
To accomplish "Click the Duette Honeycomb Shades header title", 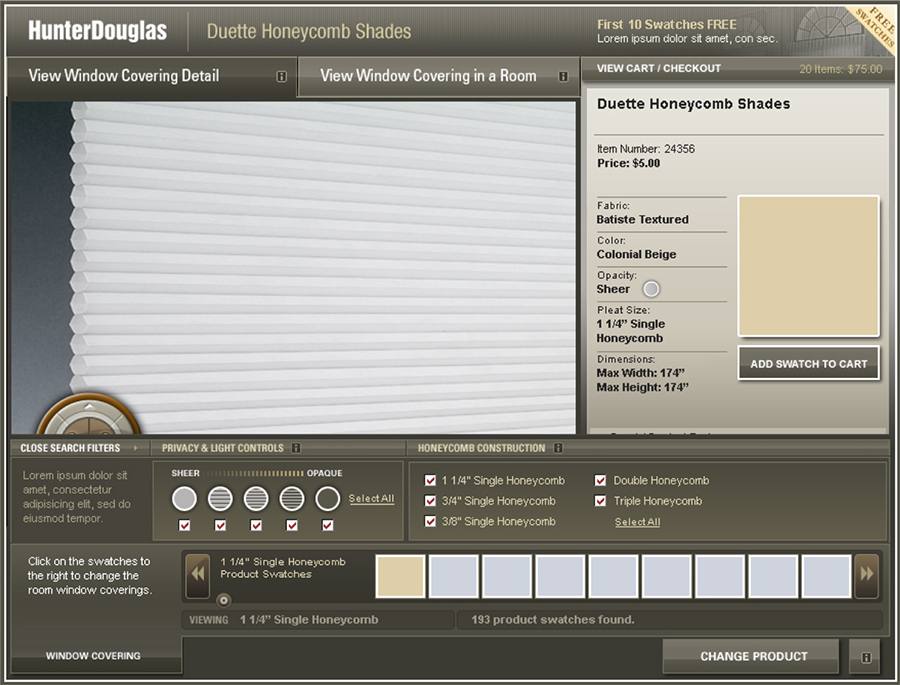I will pos(309,31).
